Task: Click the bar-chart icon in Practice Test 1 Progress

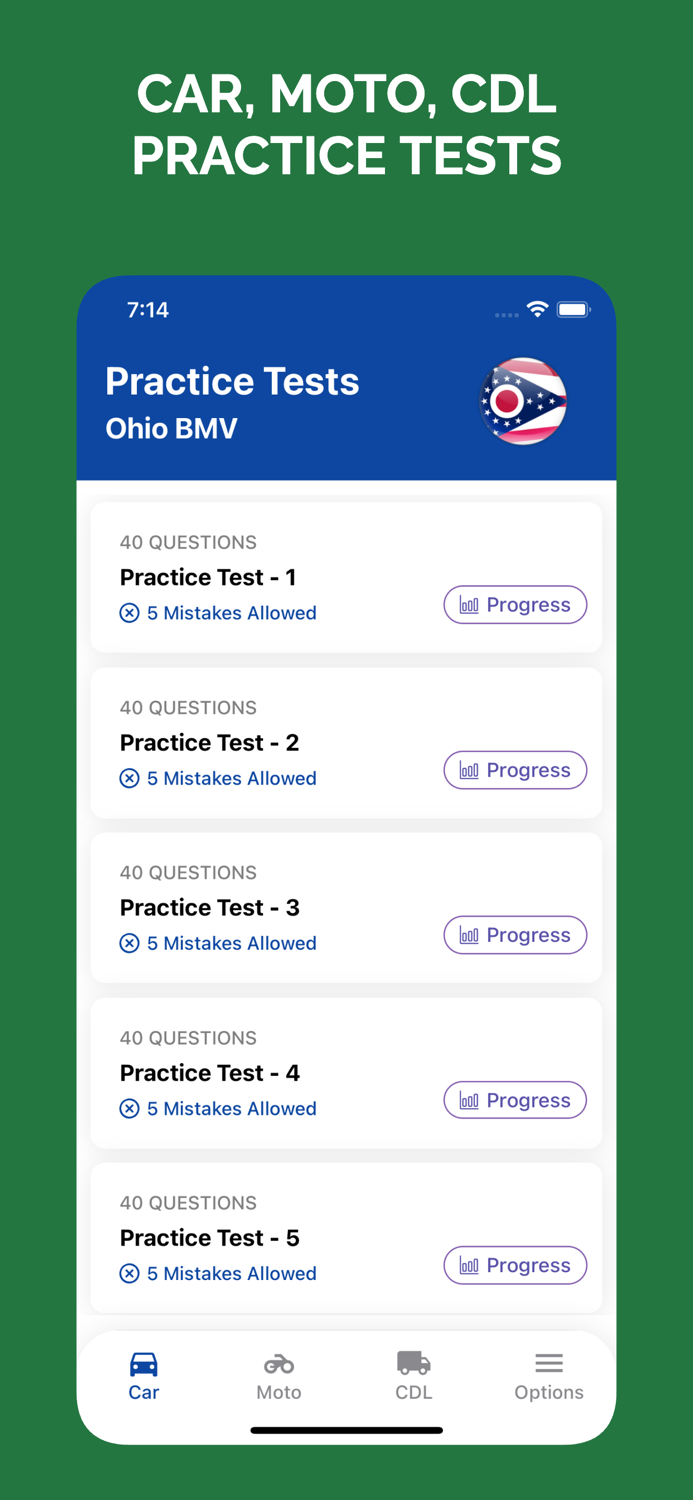Action: click(468, 604)
